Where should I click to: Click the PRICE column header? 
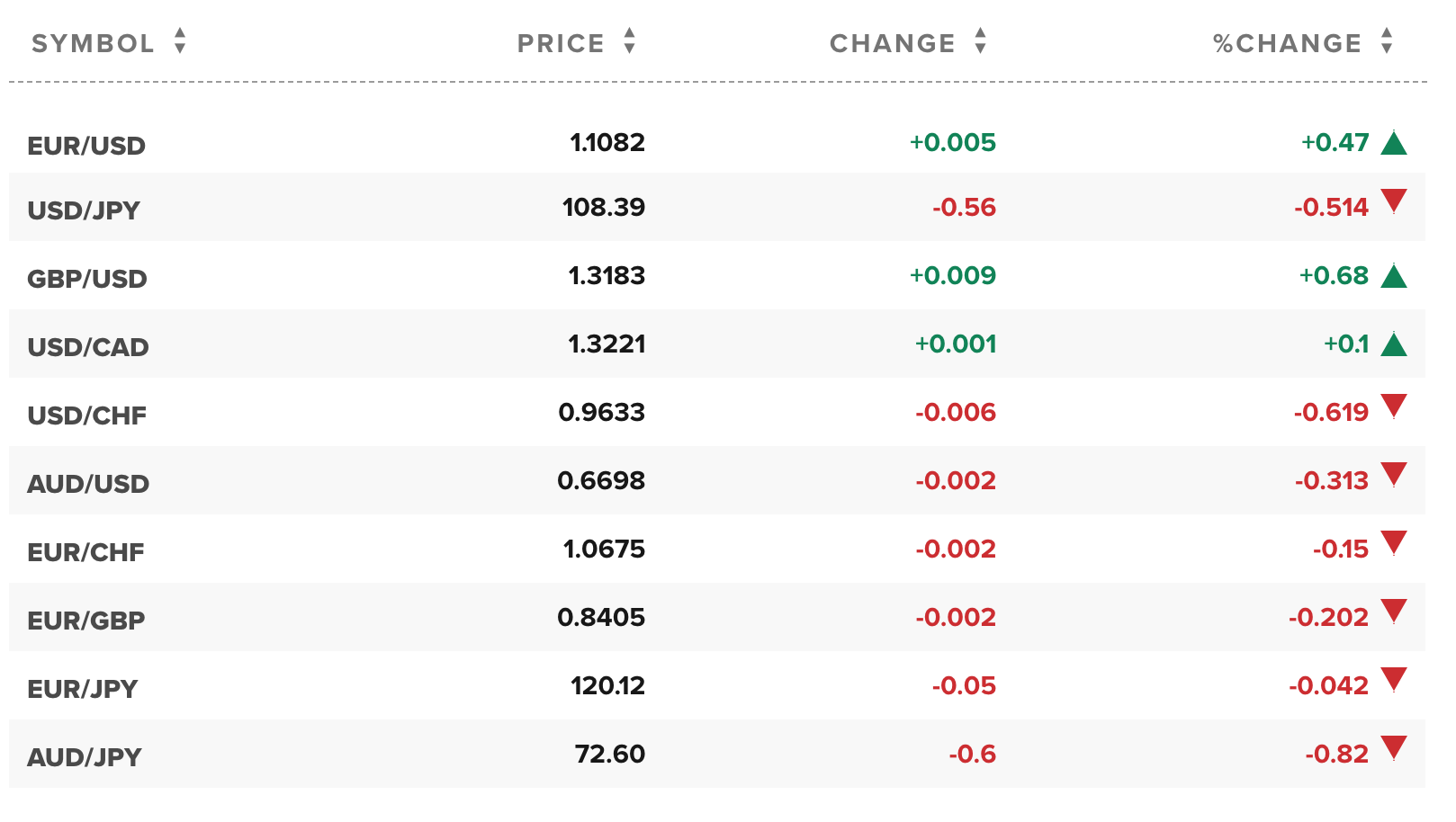(561, 43)
